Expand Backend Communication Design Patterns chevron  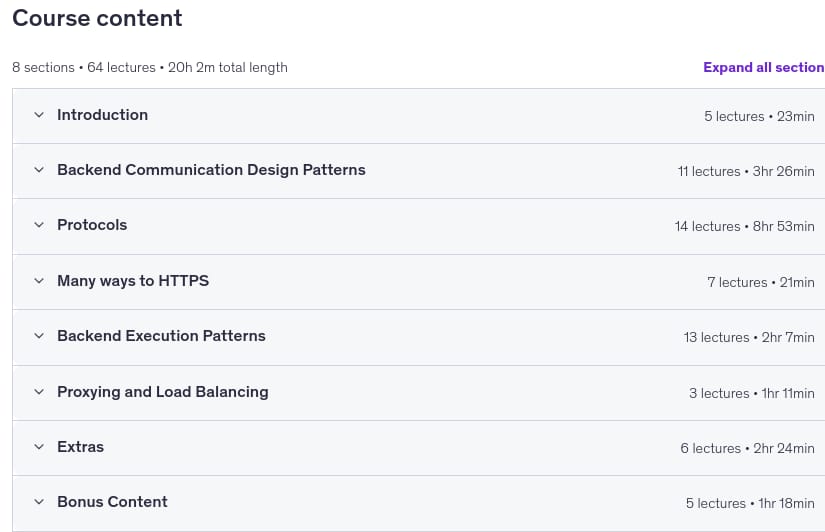click(39, 169)
